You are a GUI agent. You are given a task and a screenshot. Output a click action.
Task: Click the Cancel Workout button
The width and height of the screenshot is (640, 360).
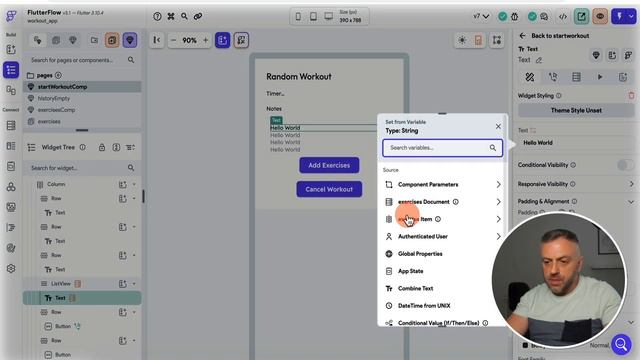(x=329, y=189)
